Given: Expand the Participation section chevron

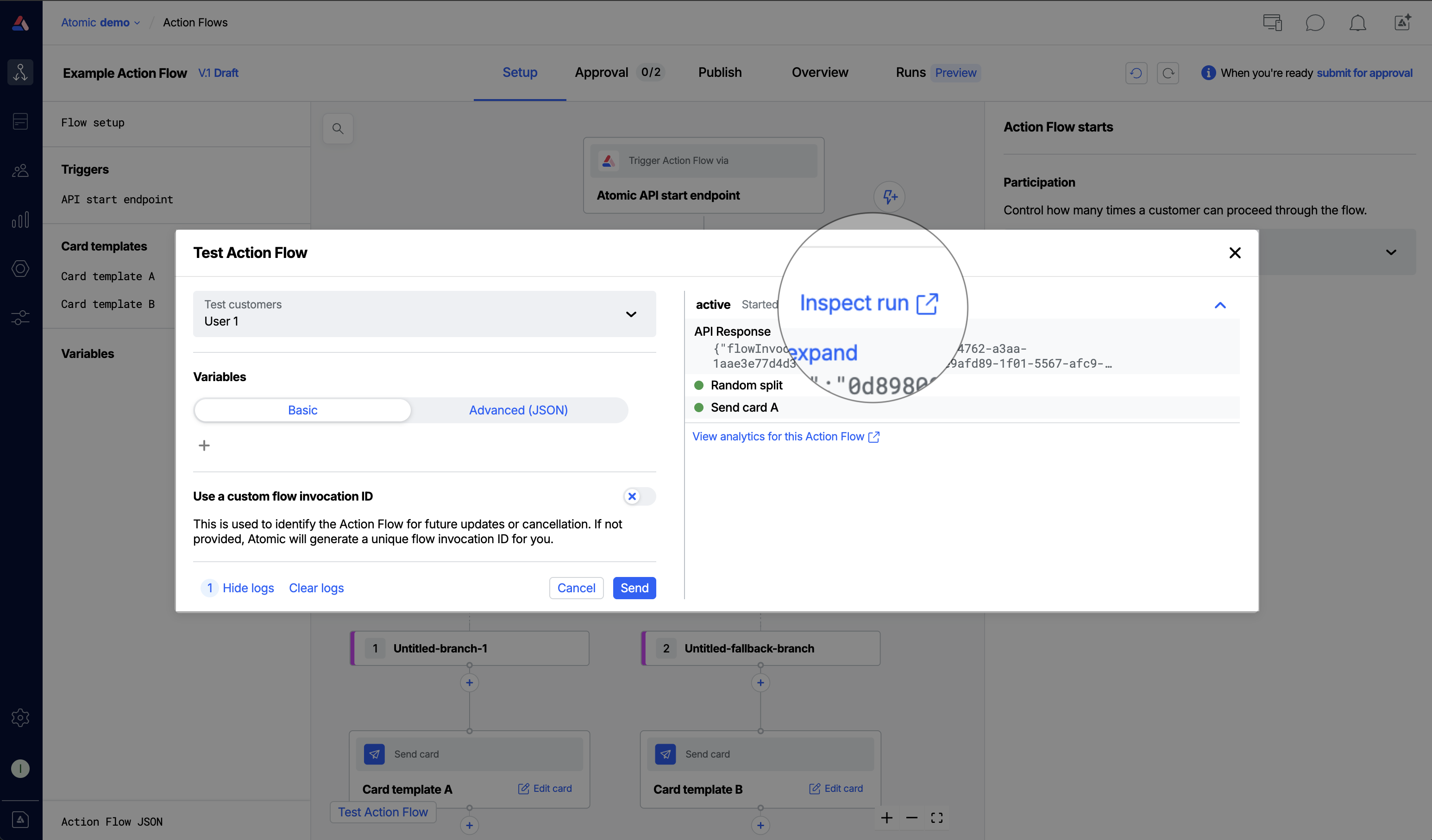Looking at the screenshot, I should (x=1390, y=252).
